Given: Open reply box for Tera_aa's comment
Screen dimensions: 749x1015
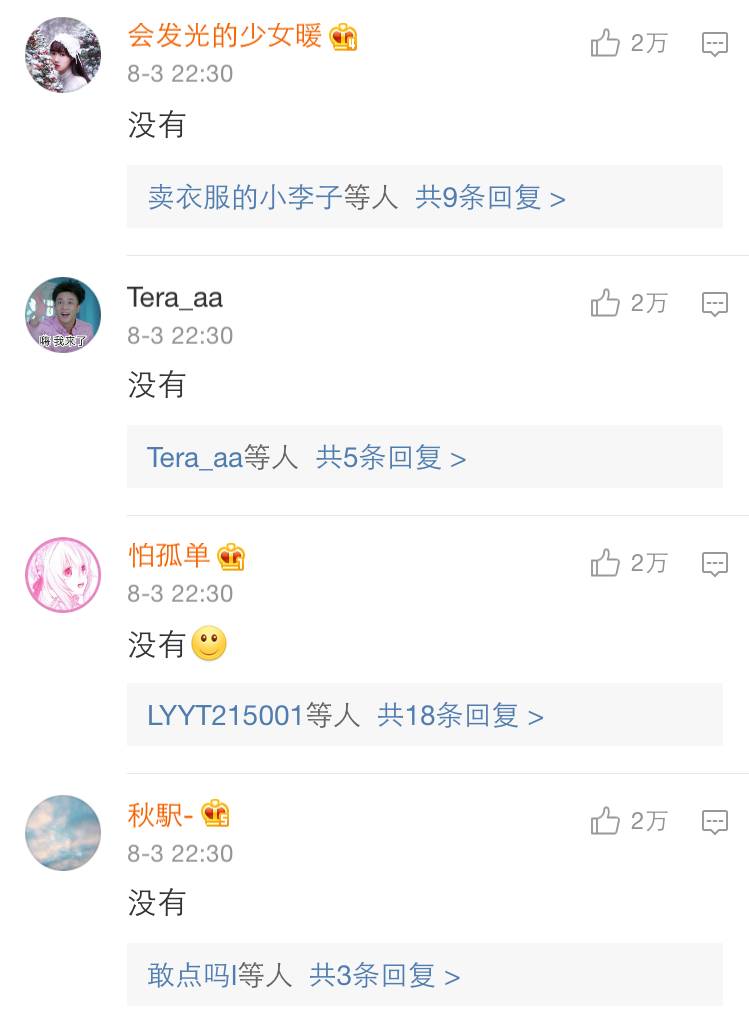Looking at the screenshot, I should (x=714, y=304).
